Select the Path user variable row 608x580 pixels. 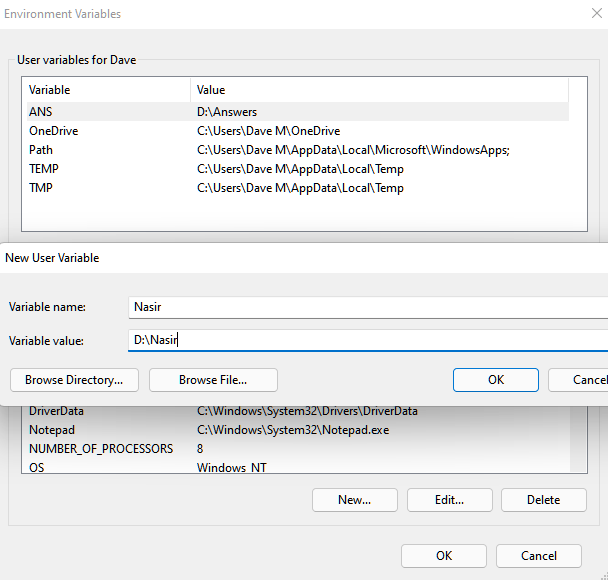298,150
